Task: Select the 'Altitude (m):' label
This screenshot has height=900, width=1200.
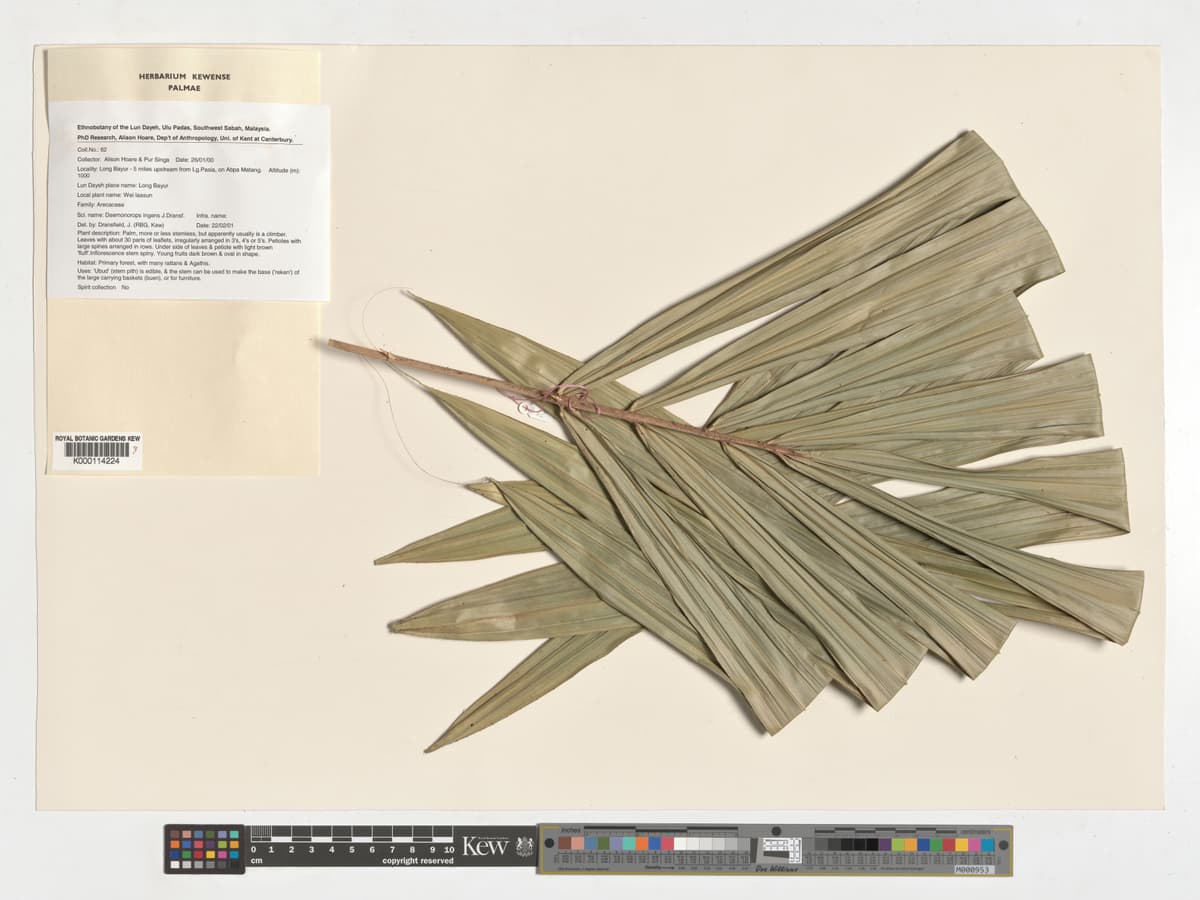Action: pos(284,170)
